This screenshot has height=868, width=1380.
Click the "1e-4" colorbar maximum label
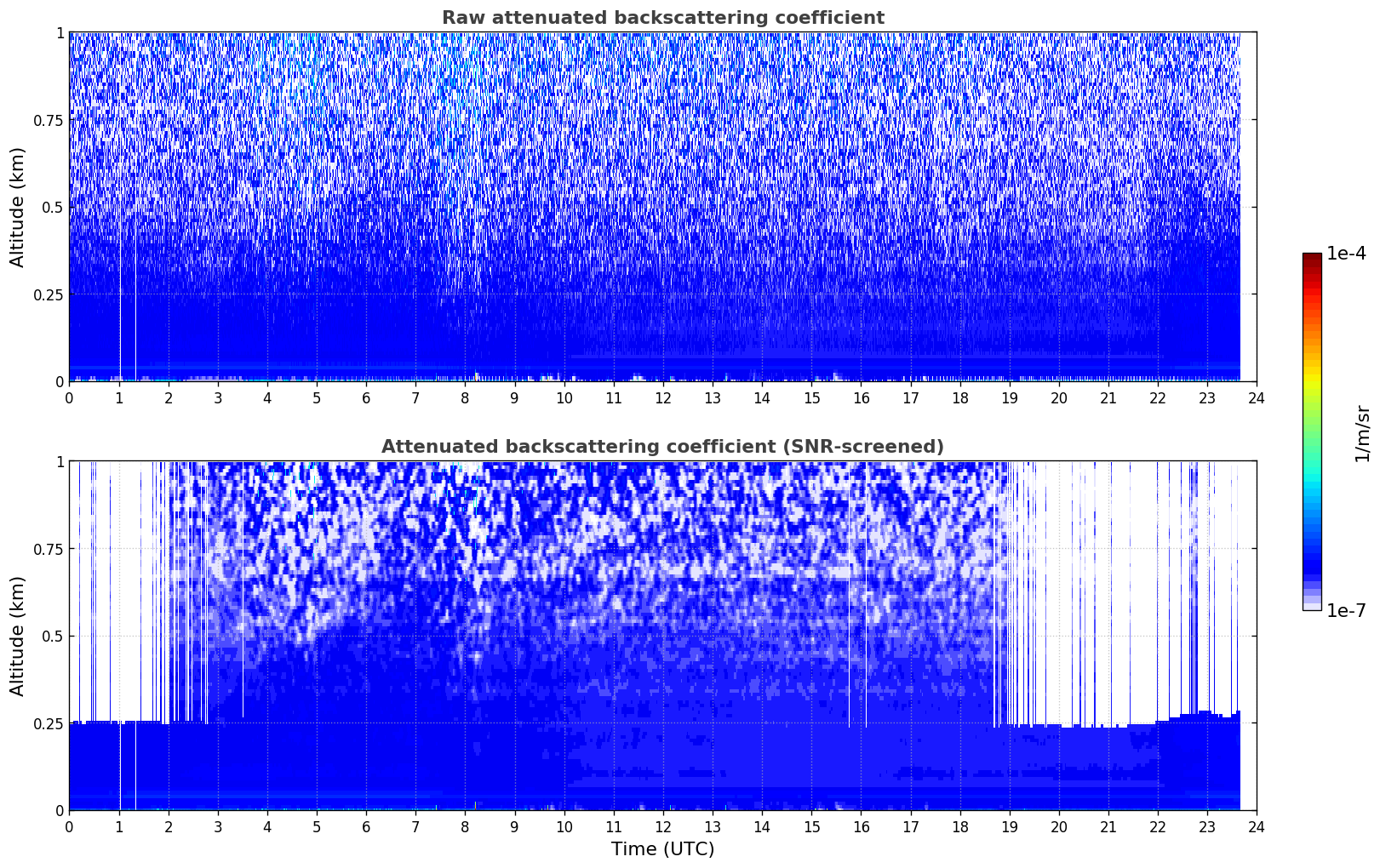[x=1345, y=254]
